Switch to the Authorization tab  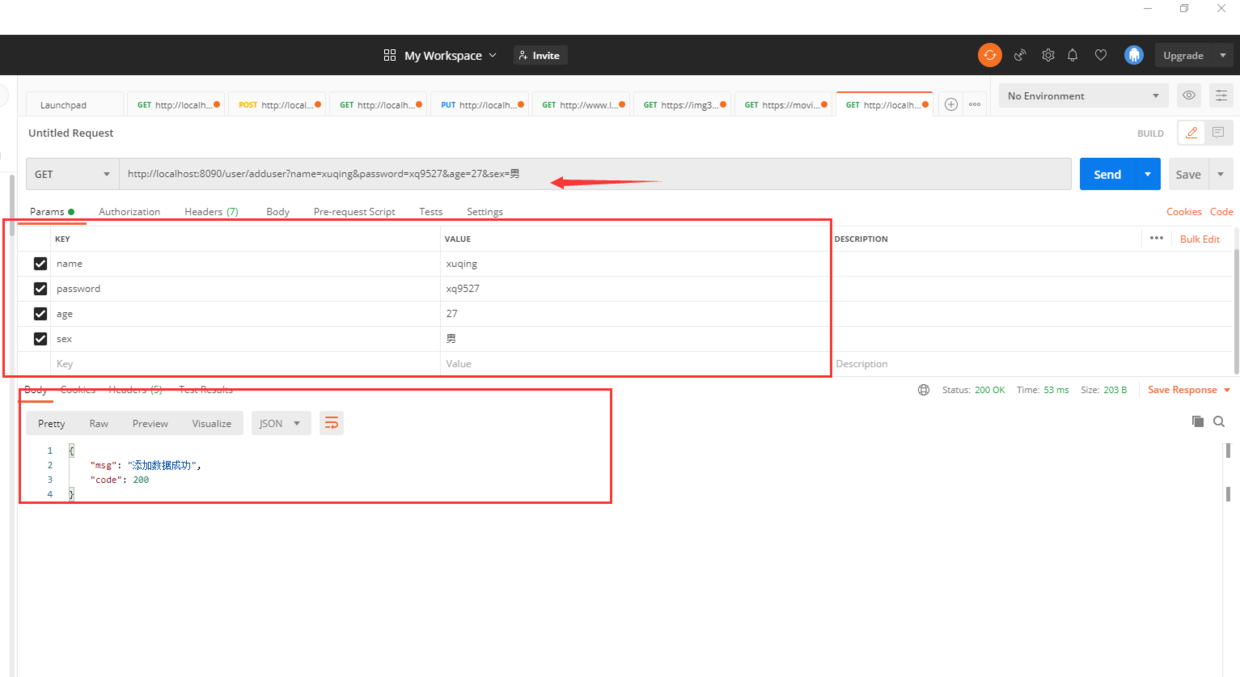(129, 212)
